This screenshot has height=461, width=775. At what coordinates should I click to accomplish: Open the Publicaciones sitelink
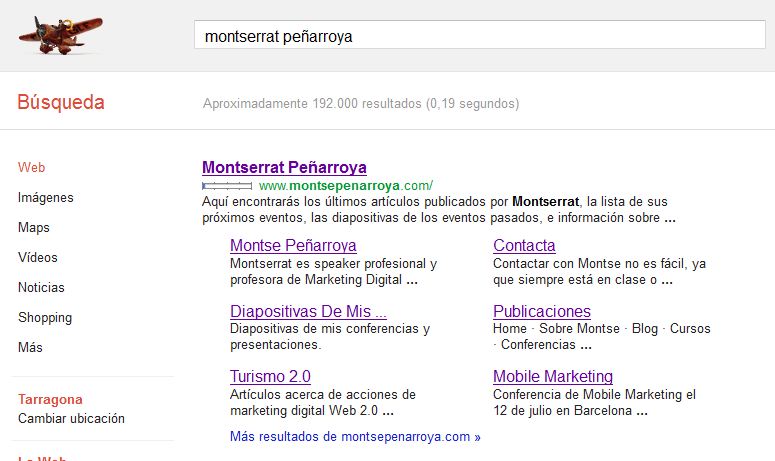541,311
